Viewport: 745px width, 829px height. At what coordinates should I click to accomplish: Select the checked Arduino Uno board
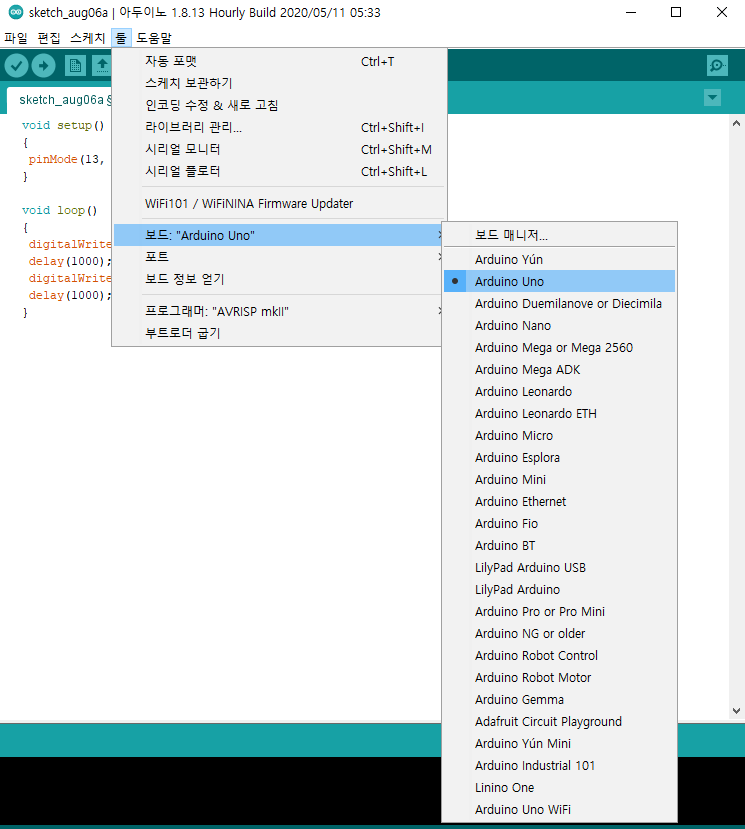(559, 281)
